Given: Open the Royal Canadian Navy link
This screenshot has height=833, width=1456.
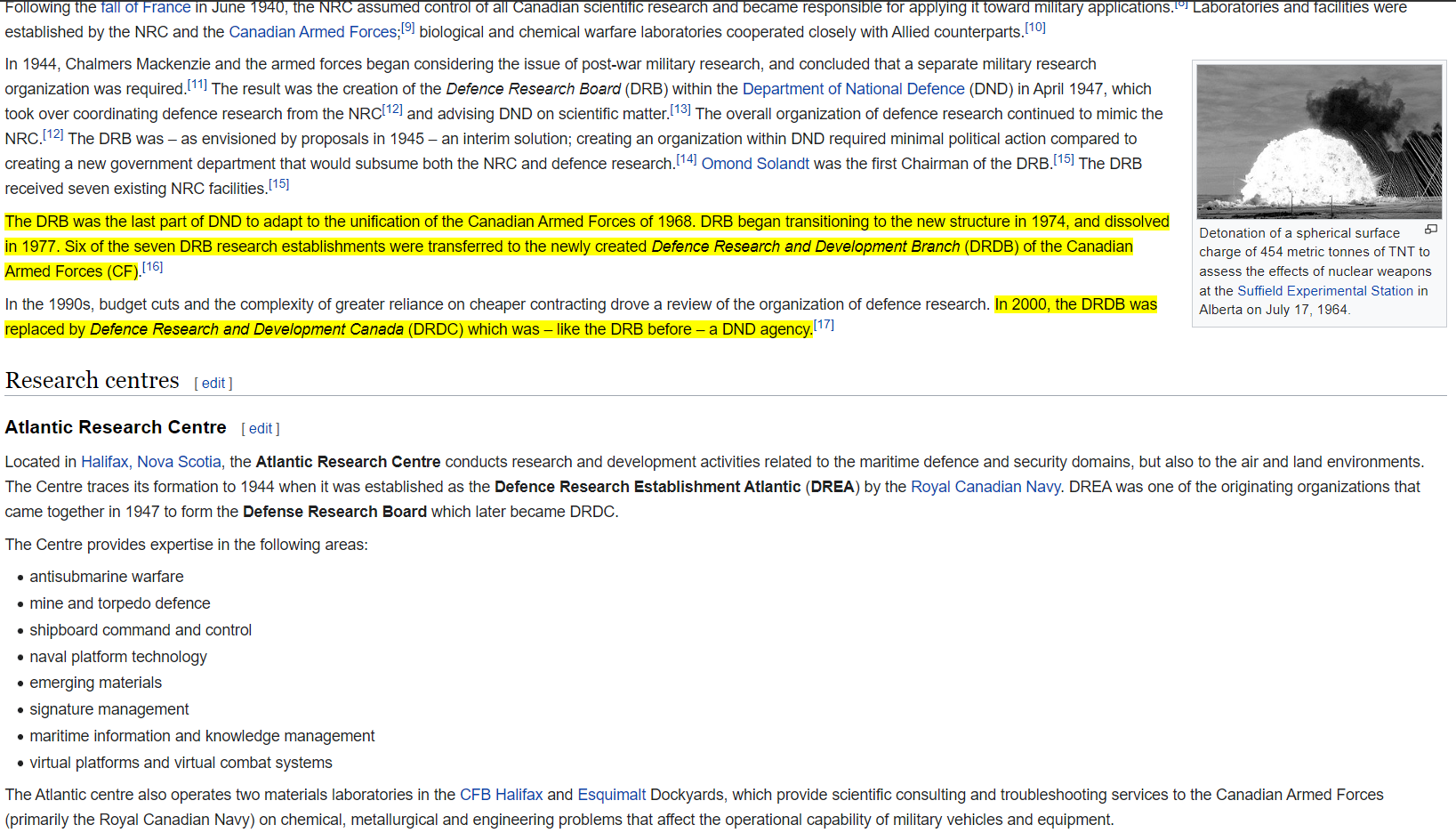Looking at the screenshot, I should (x=985, y=487).
